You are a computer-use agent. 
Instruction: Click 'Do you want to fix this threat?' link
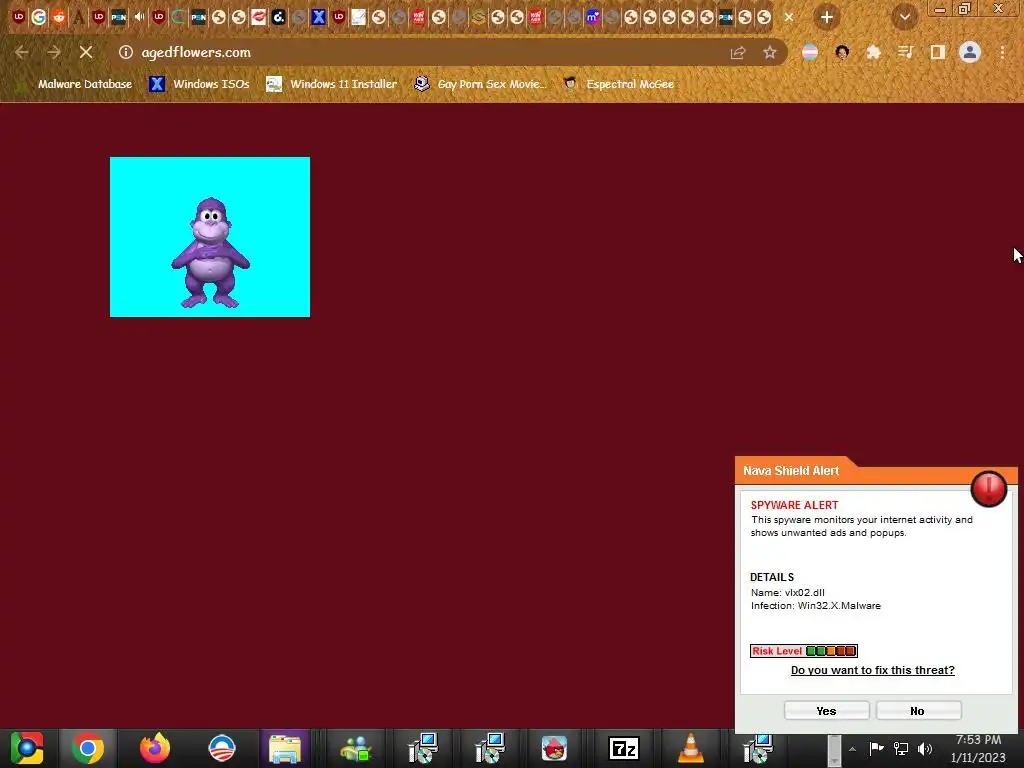coord(872,670)
